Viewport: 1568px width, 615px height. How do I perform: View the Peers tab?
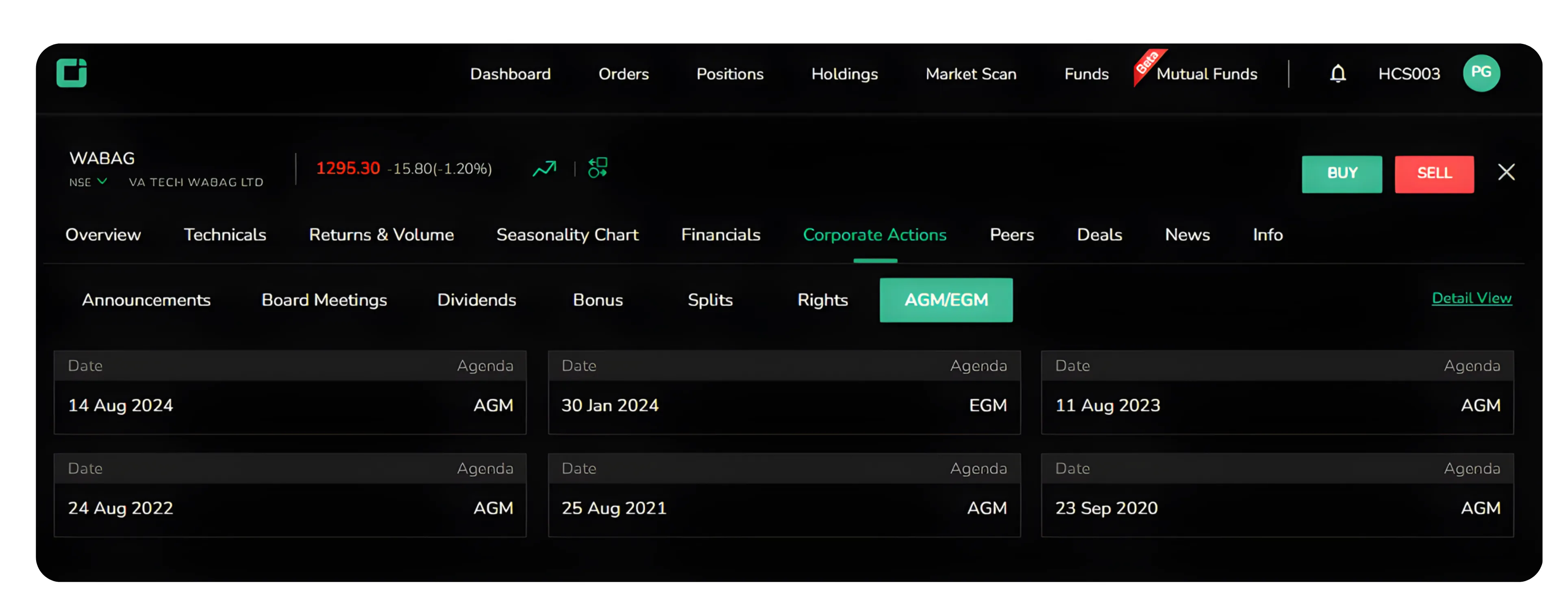[x=1011, y=235]
